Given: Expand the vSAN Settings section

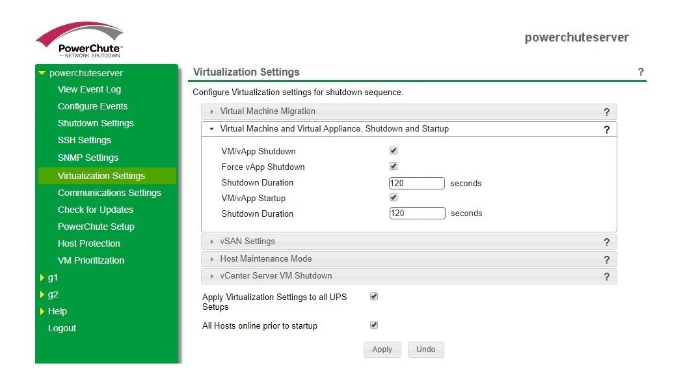Looking at the screenshot, I should (409, 241).
